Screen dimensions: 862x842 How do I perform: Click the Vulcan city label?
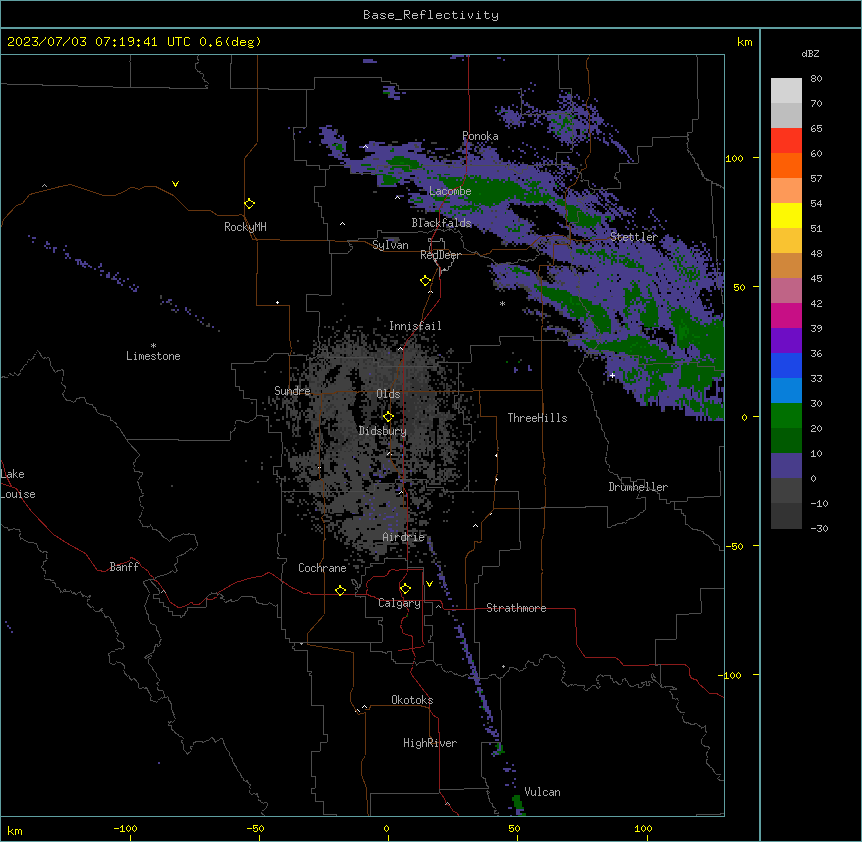pos(542,792)
